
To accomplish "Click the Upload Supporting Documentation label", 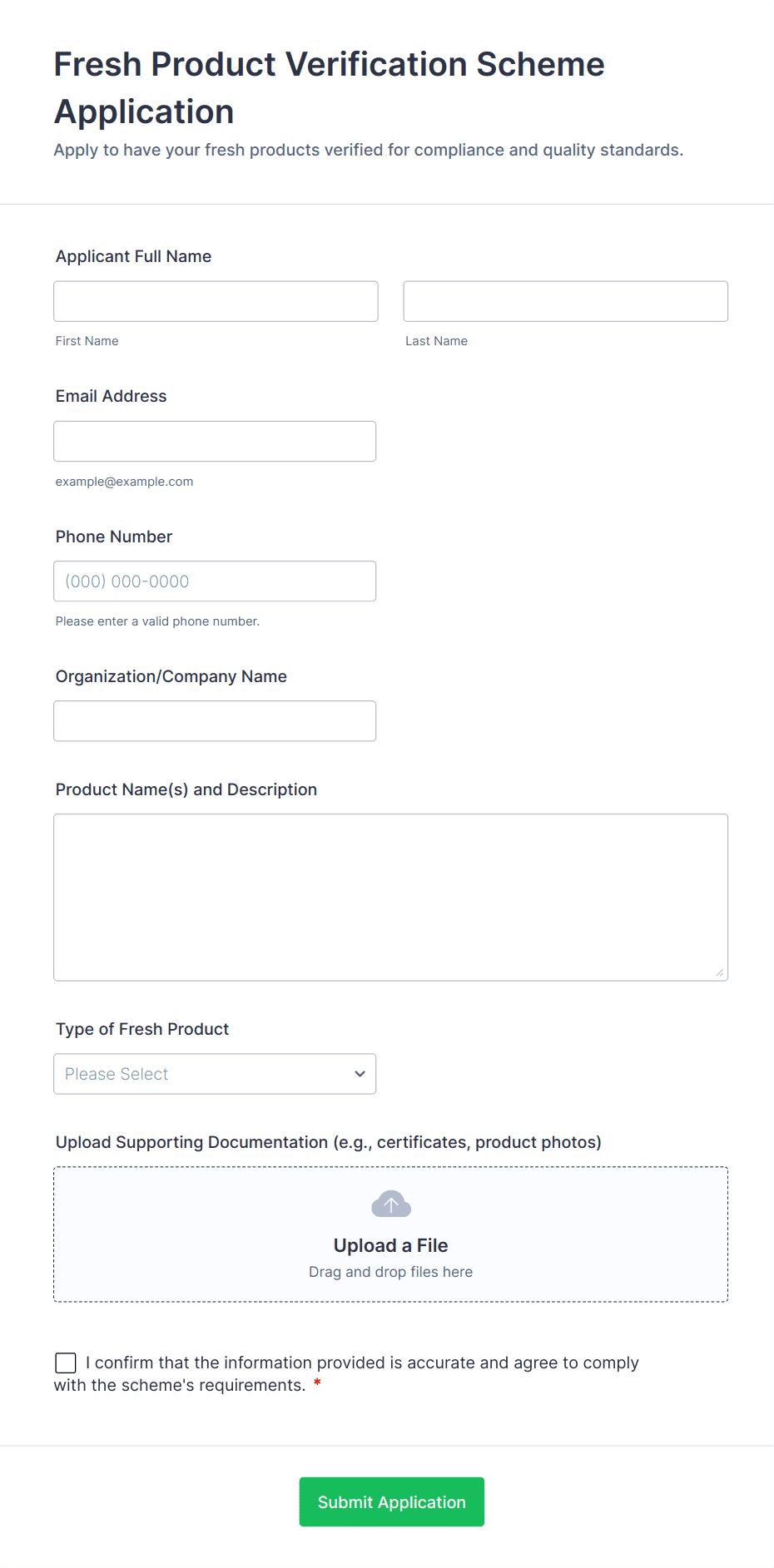I will [x=329, y=1142].
